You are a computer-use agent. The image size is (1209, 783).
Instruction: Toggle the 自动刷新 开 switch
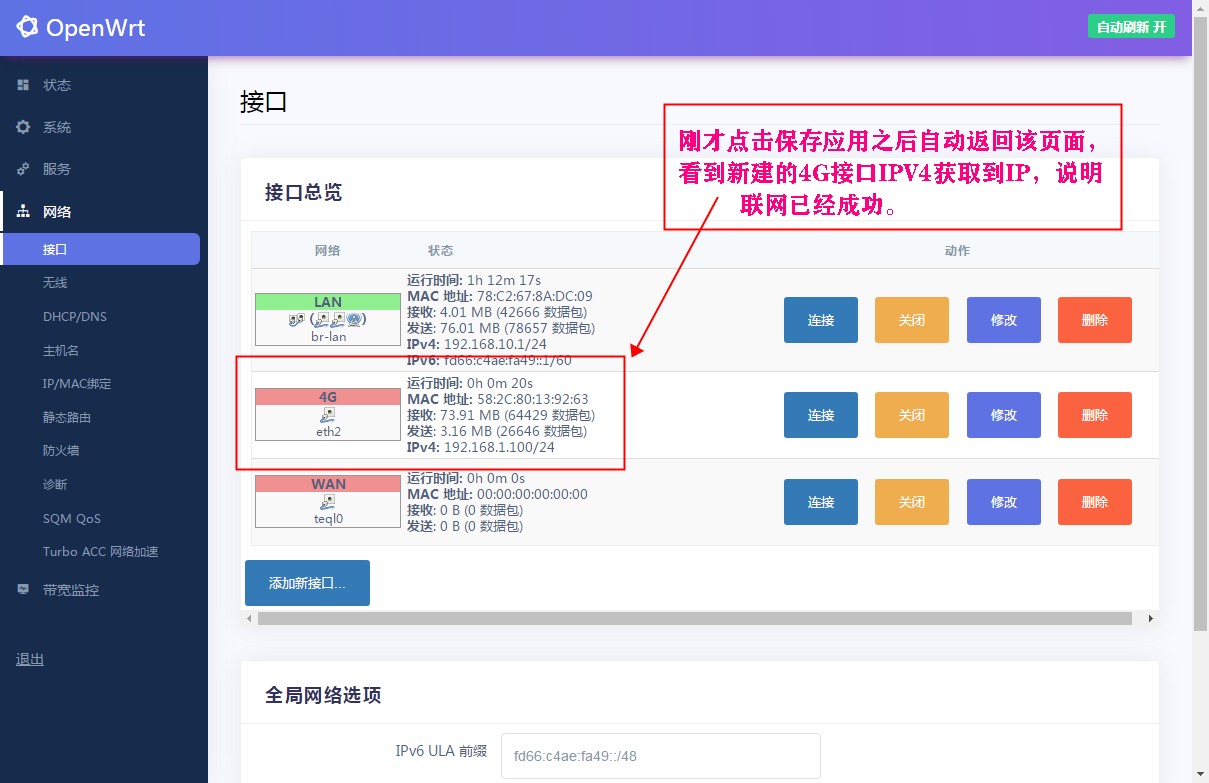click(1130, 27)
